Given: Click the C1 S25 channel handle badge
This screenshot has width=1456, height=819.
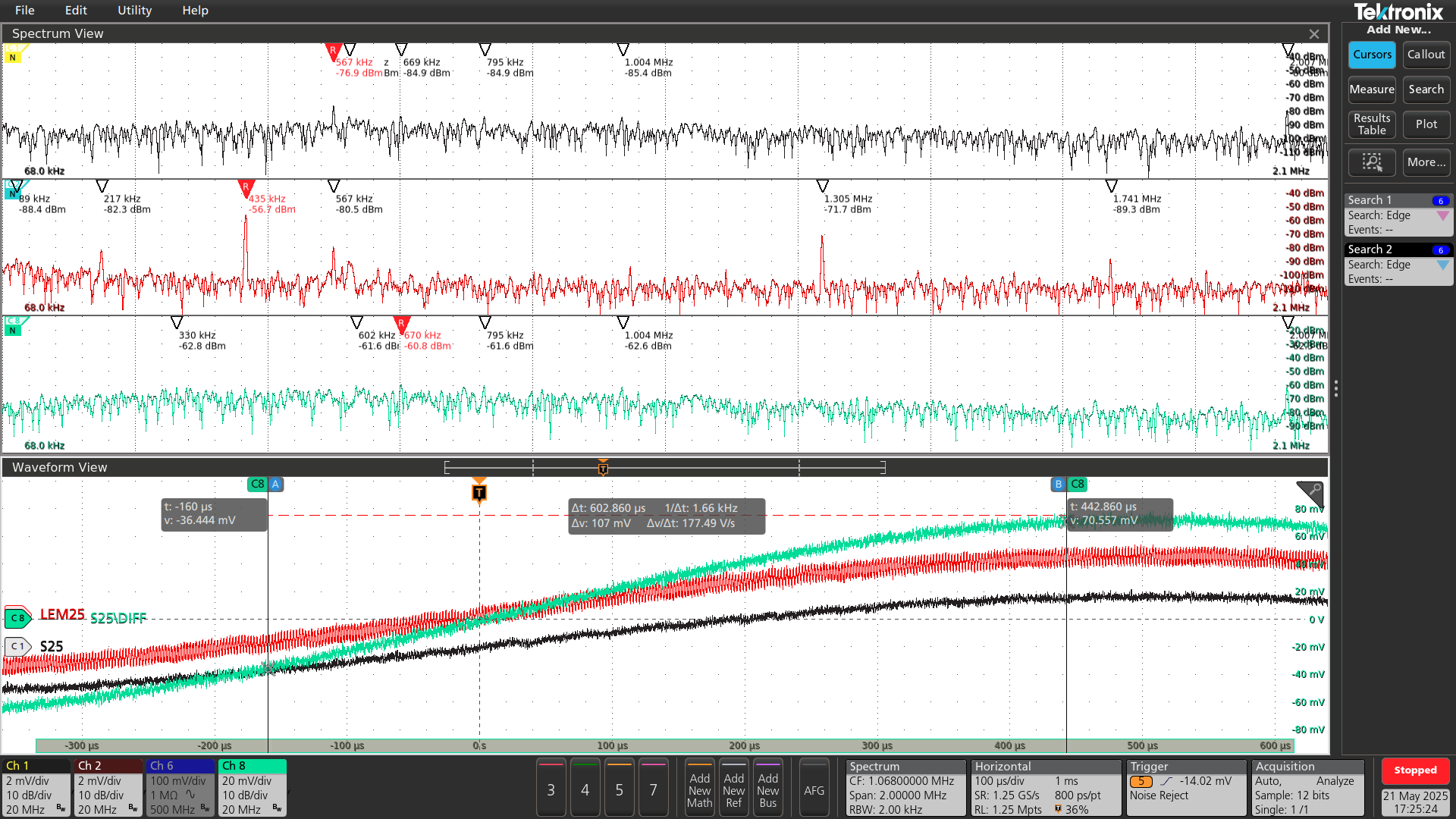Looking at the screenshot, I should coord(17,646).
